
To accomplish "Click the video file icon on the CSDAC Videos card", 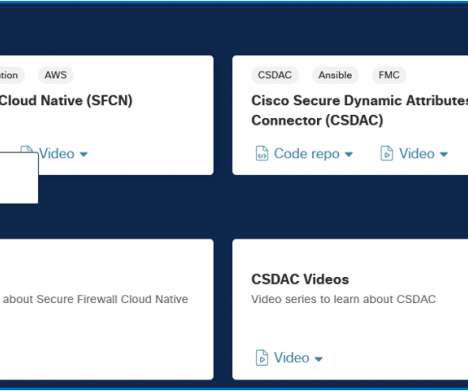I will (x=262, y=358).
